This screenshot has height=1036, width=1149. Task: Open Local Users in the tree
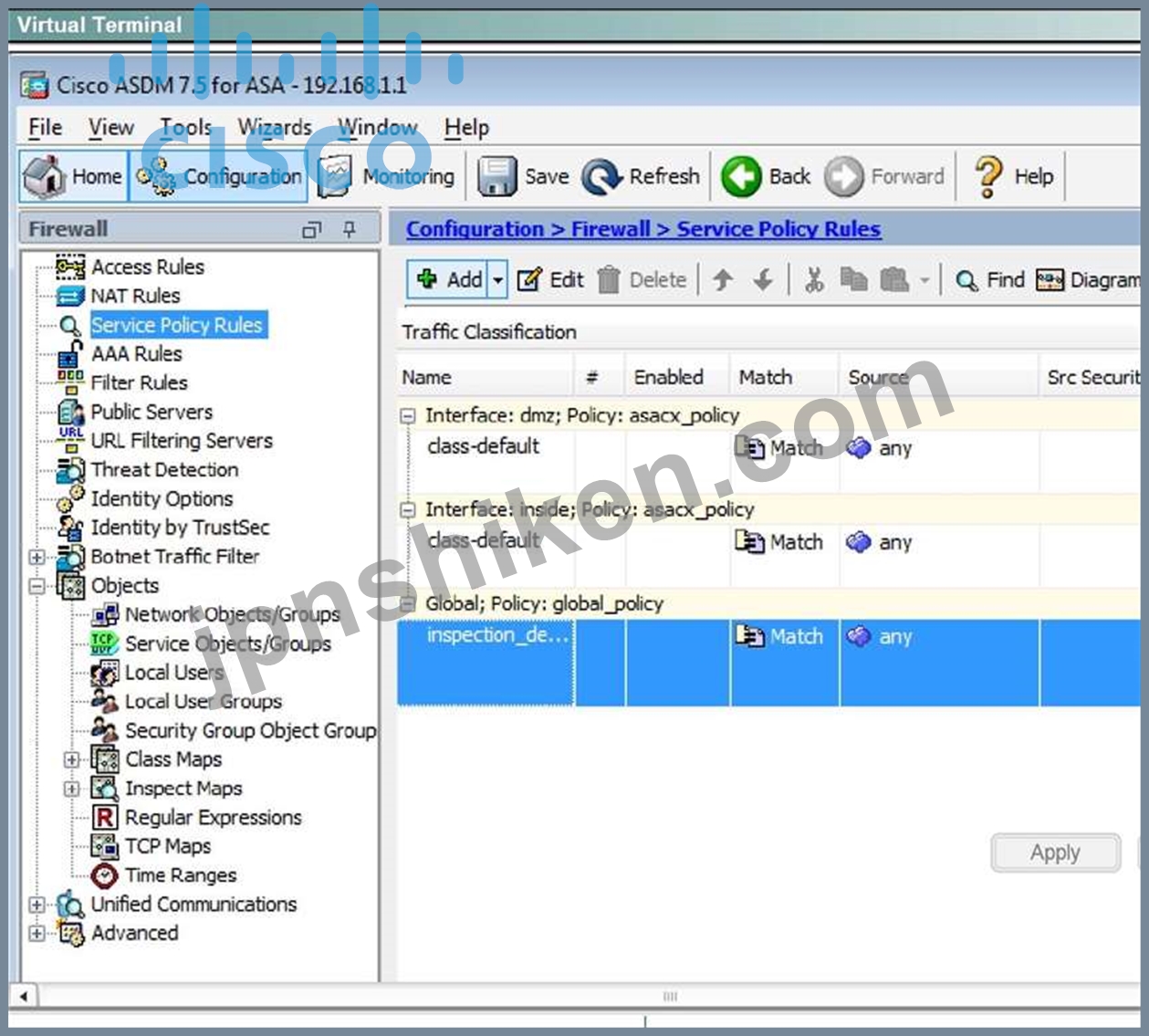[174, 673]
